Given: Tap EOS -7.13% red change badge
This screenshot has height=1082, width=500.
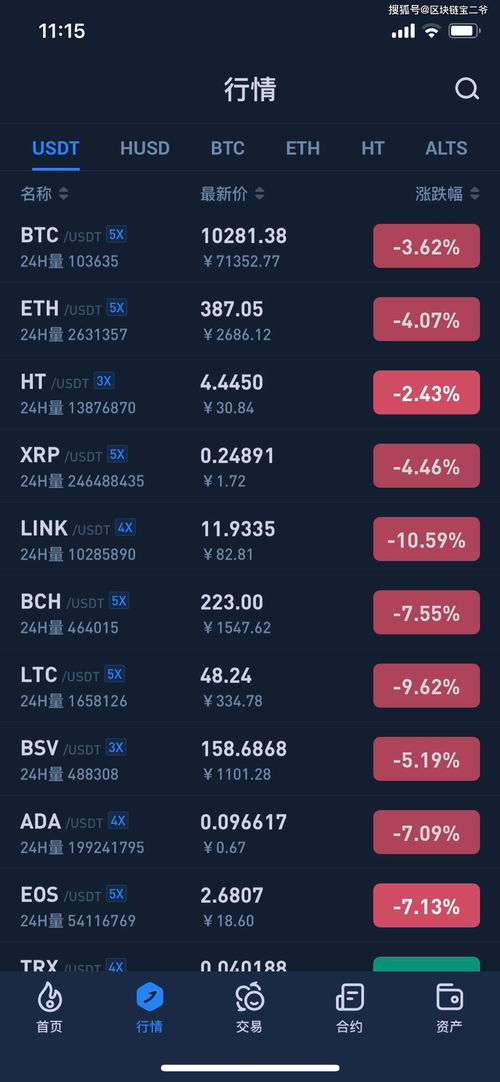Looking at the screenshot, I should 426,905.
